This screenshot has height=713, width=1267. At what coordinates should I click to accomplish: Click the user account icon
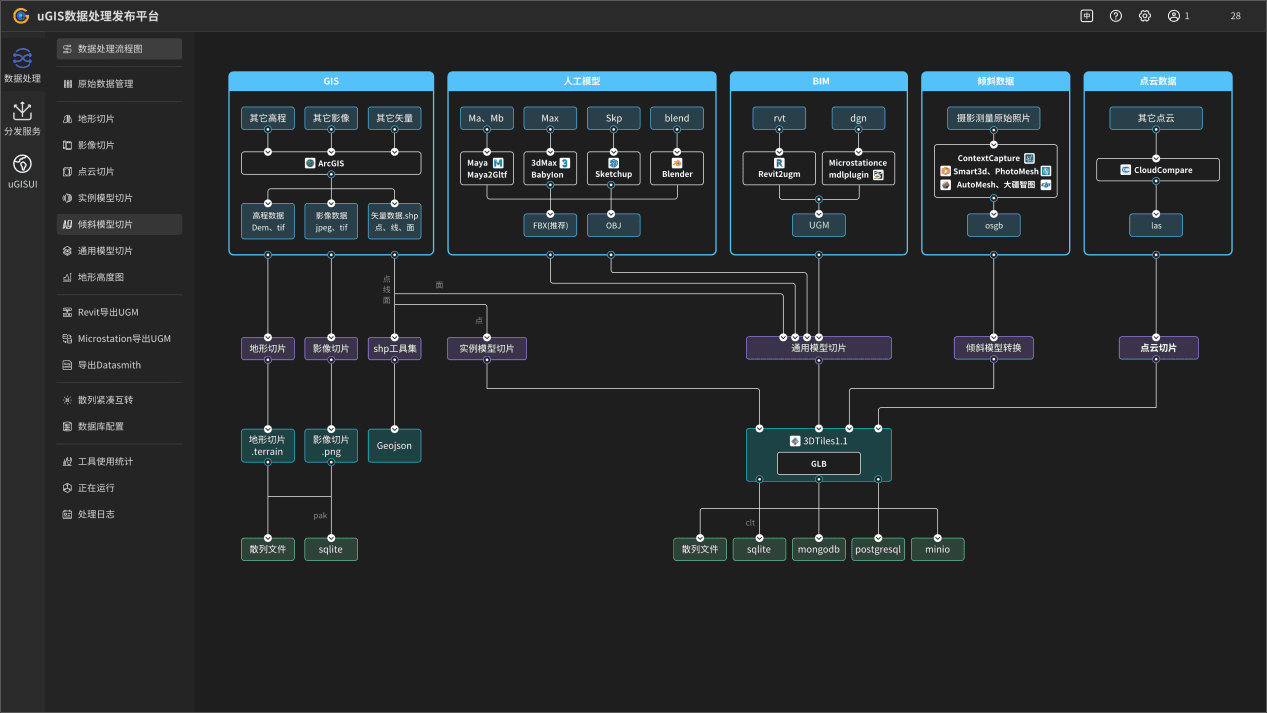point(1174,16)
